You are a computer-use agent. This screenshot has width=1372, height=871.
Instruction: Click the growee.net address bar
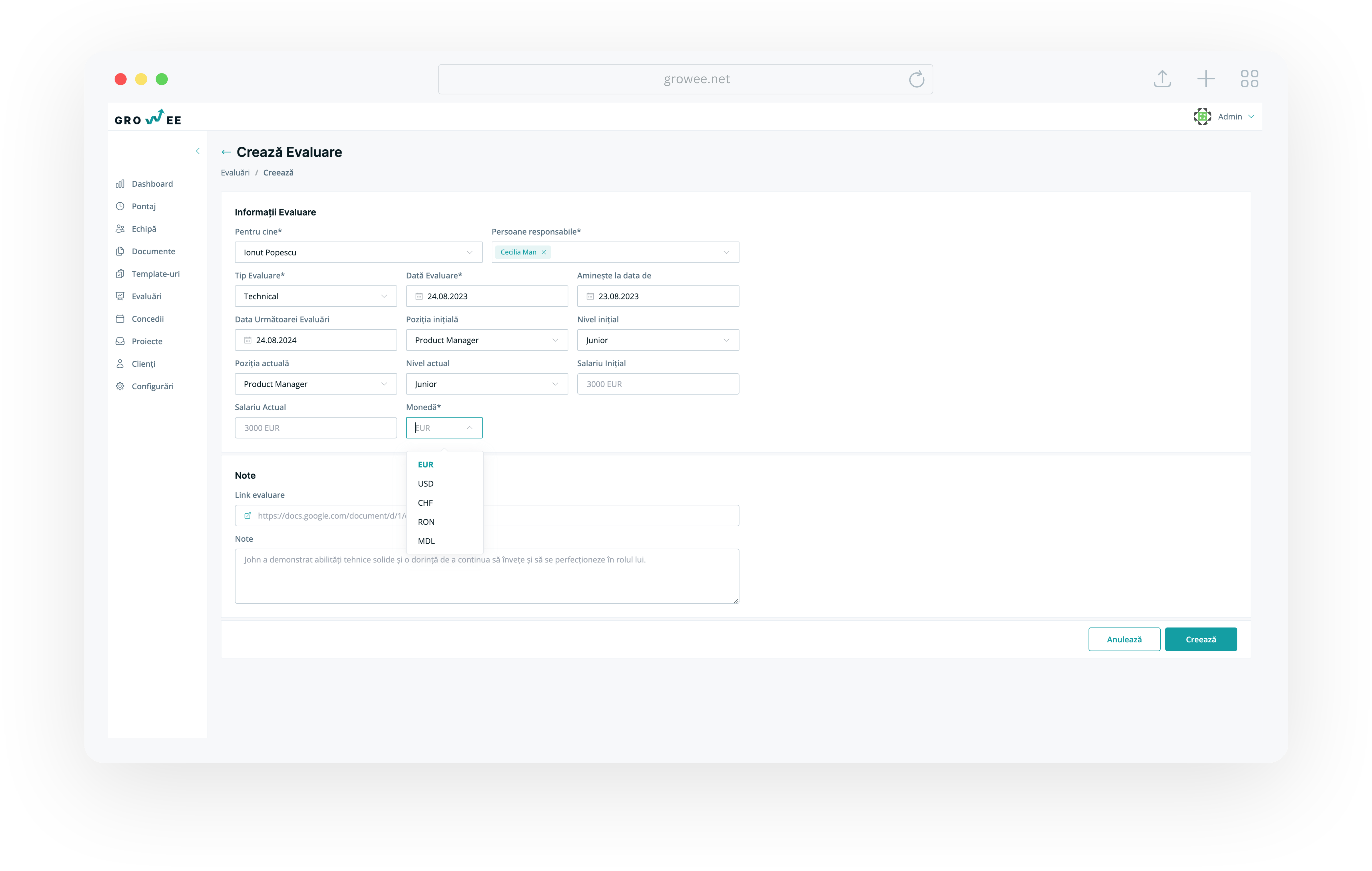686,79
